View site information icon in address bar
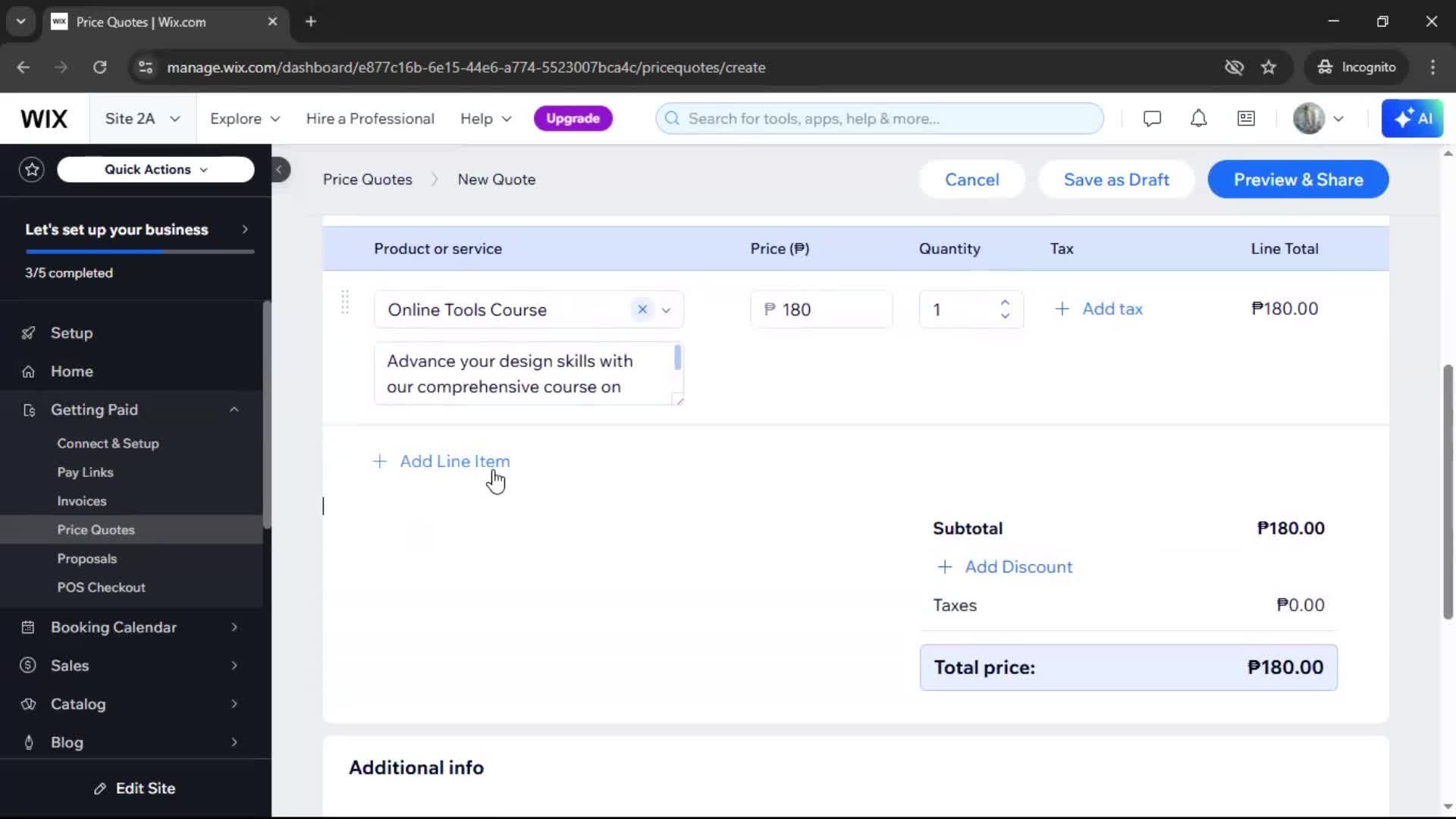 tap(145, 67)
